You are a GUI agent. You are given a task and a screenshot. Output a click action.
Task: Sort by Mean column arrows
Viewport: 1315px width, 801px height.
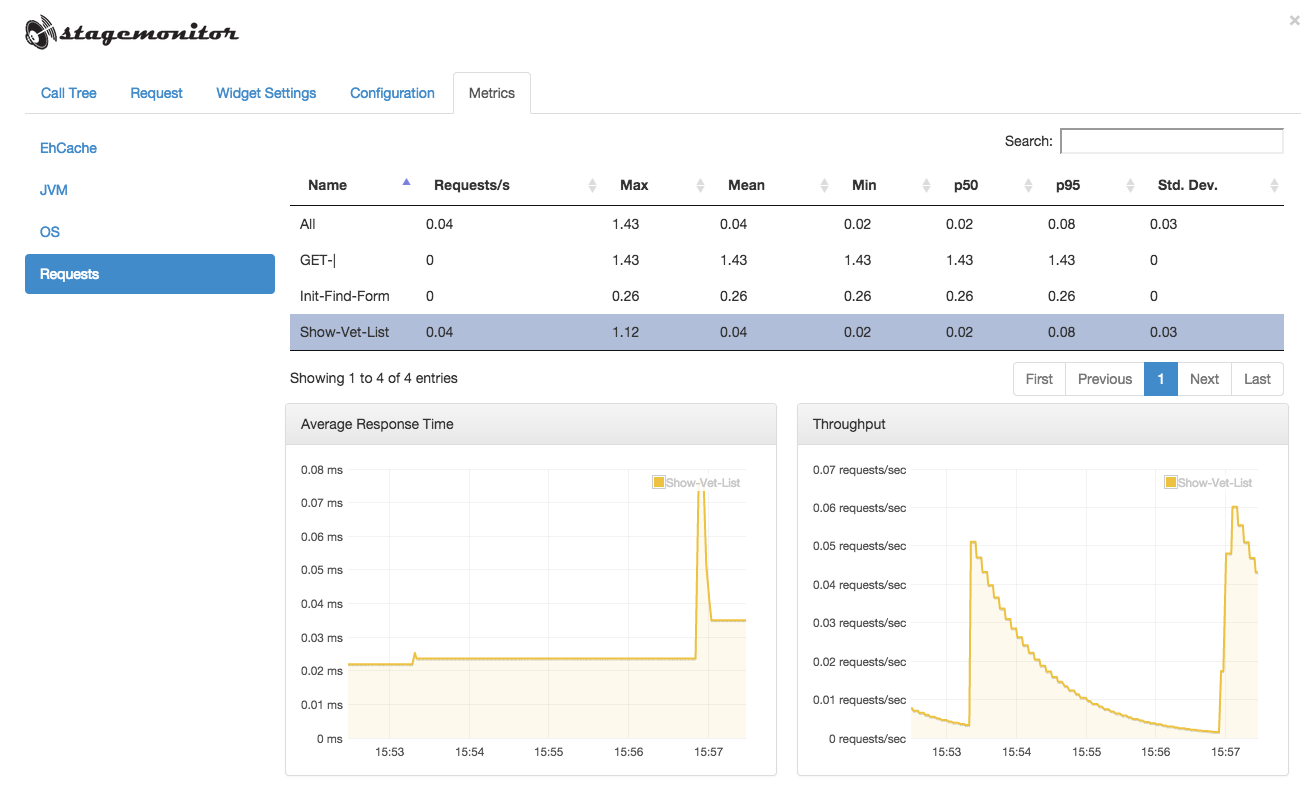coord(824,185)
